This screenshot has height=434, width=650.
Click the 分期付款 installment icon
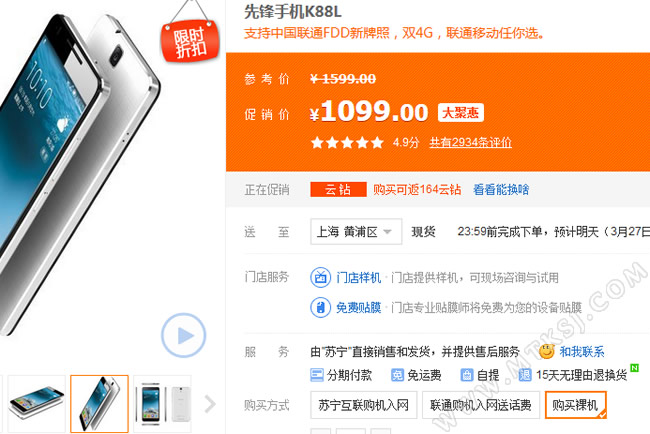click(x=317, y=375)
